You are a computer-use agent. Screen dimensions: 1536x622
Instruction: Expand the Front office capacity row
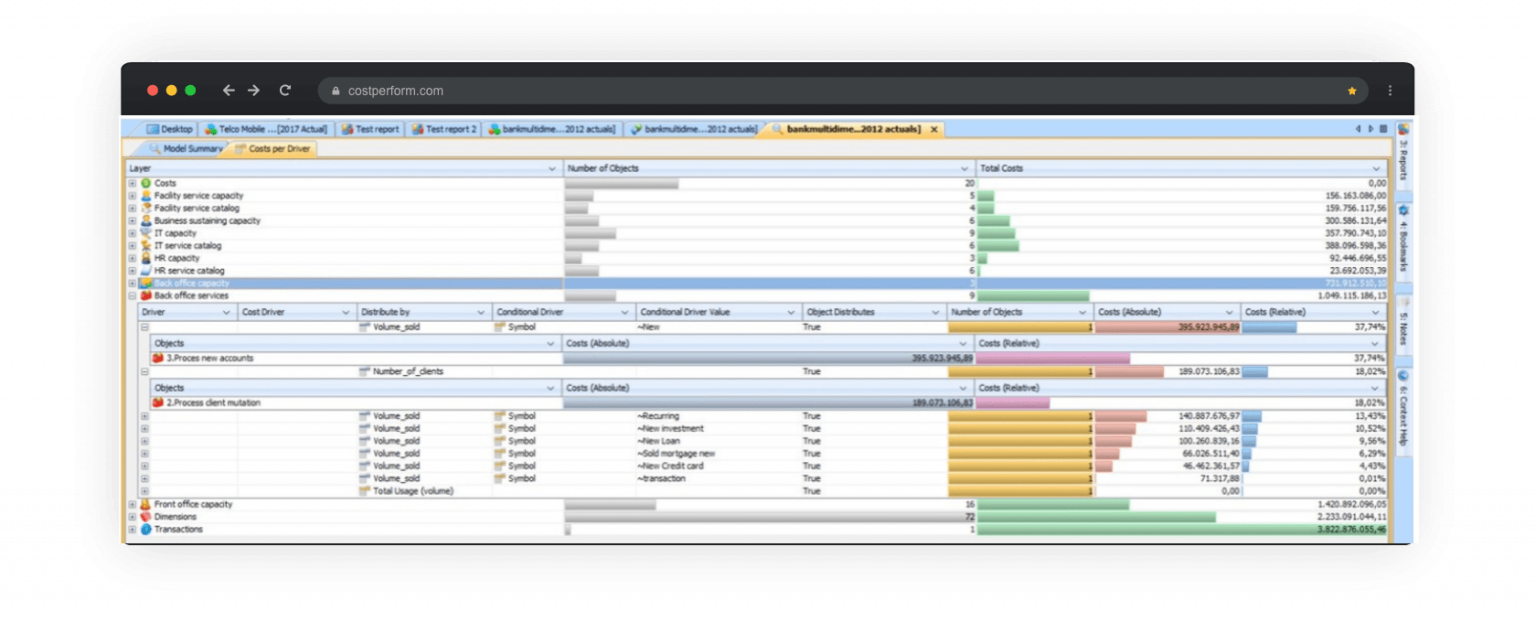(x=131, y=504)
